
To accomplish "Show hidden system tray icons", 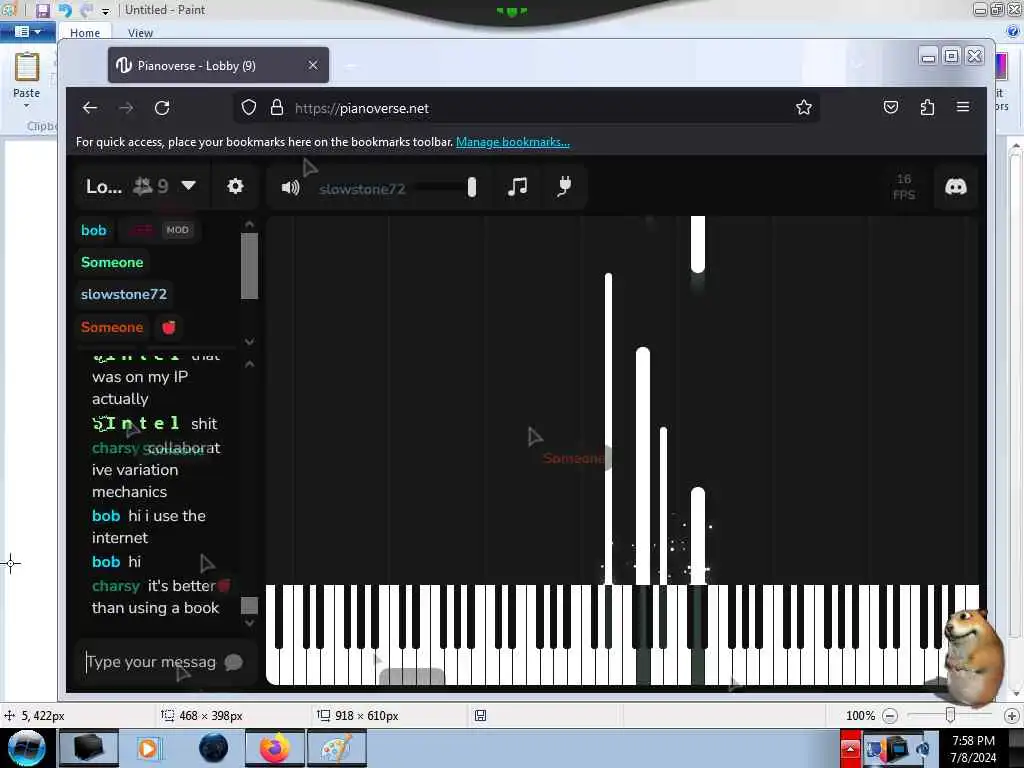I will point(850,748).
